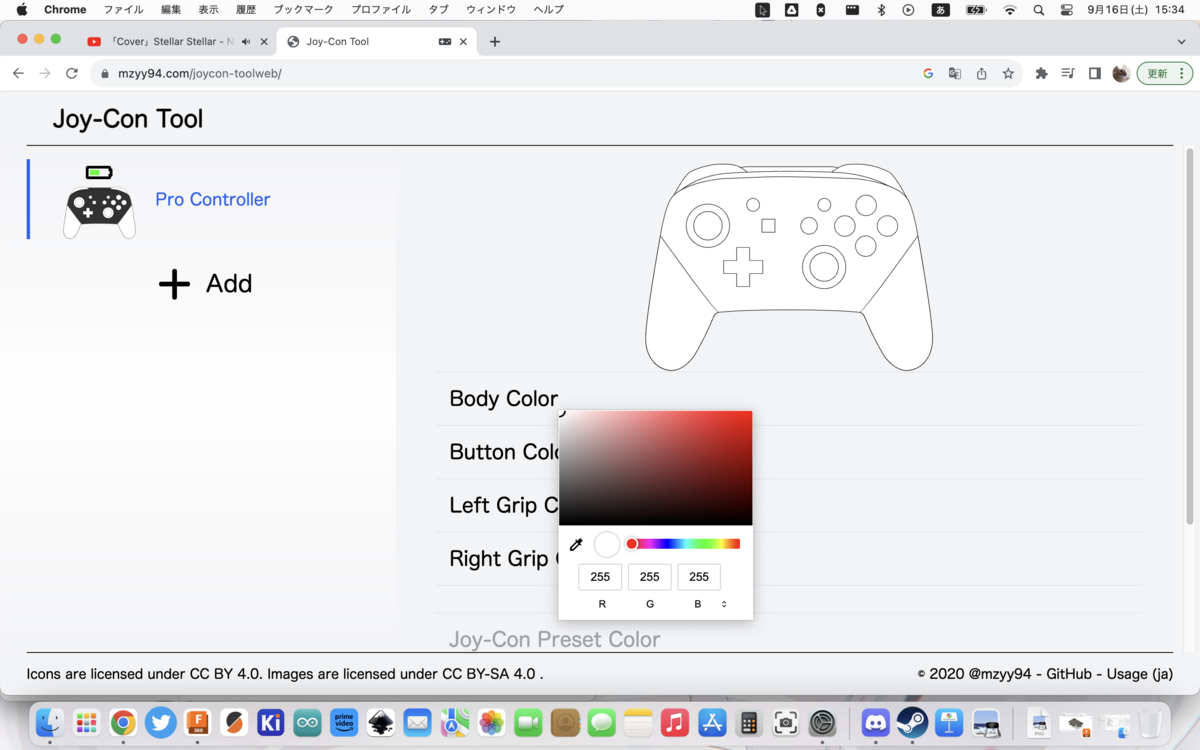Reload the page with the refresh icon
1200x750 pixels.
coord(72,73)
